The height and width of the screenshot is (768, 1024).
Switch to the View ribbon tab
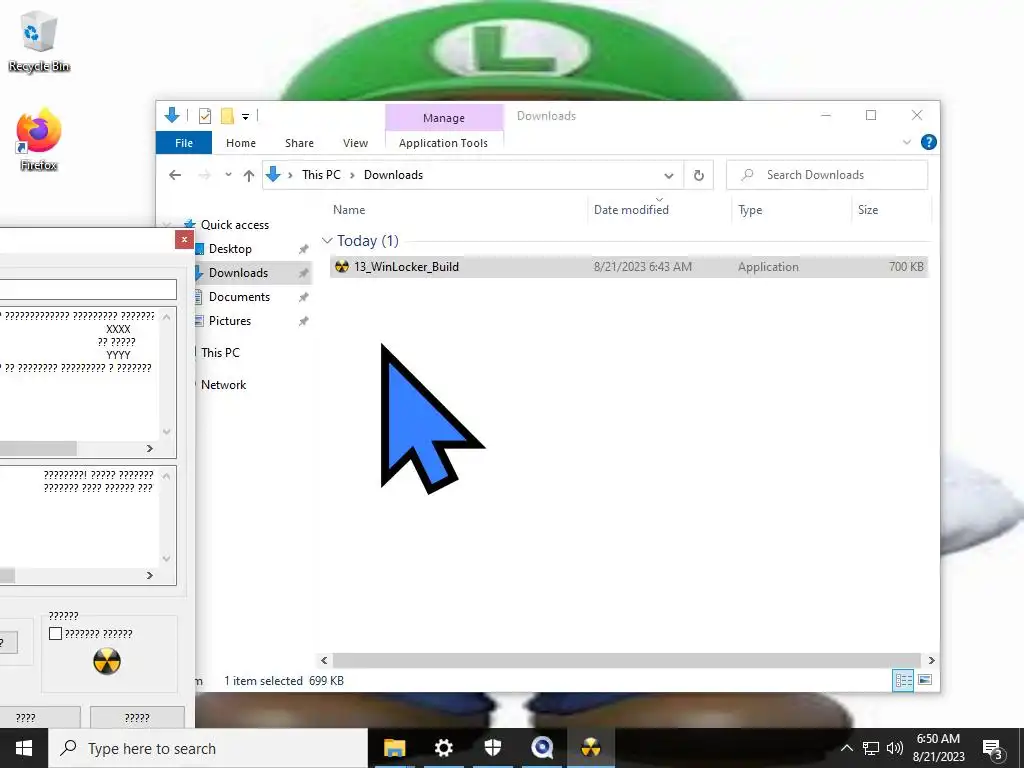coord(355,143)
